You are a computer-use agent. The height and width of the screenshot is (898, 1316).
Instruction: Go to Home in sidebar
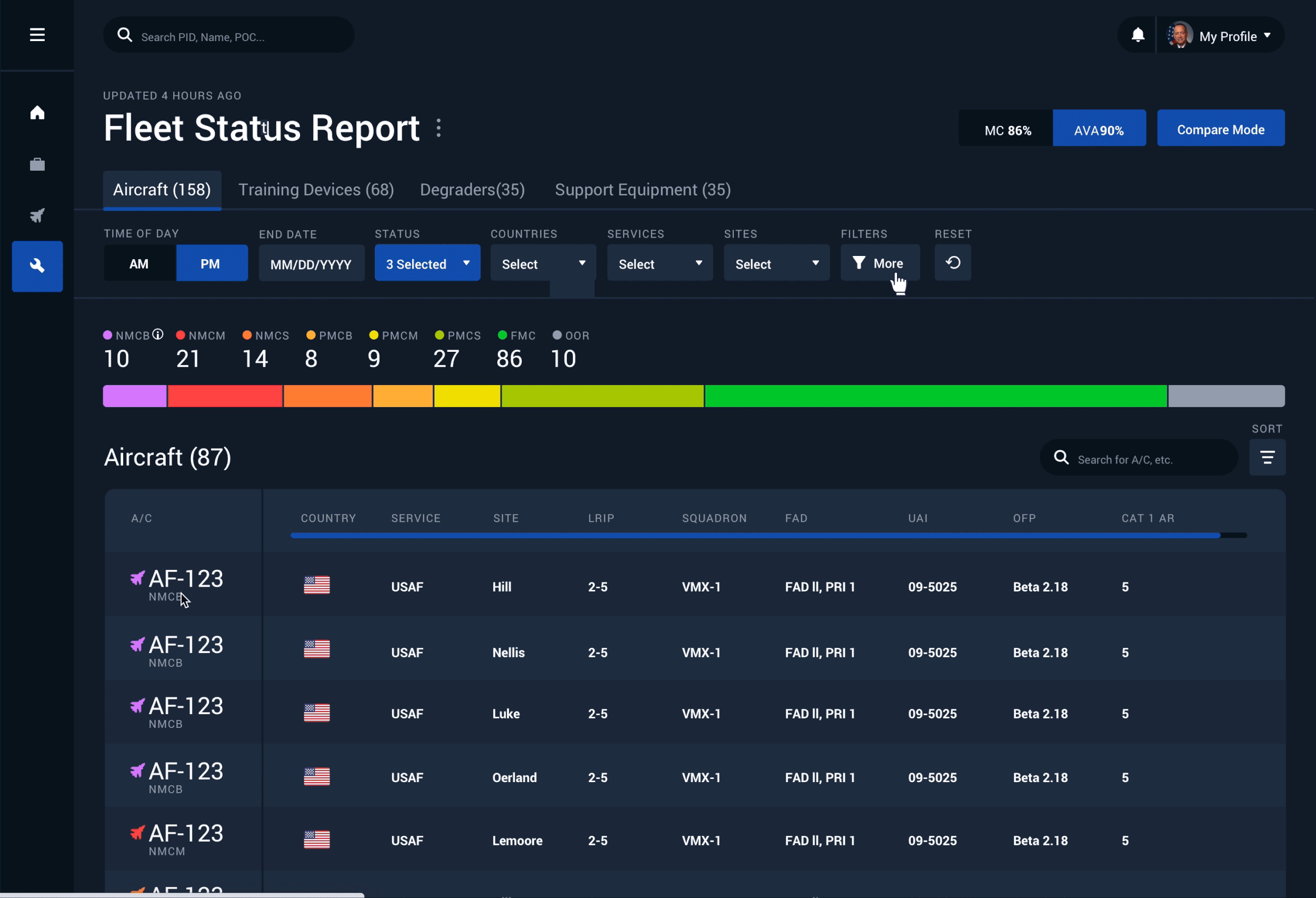click(x=37, y=113)
